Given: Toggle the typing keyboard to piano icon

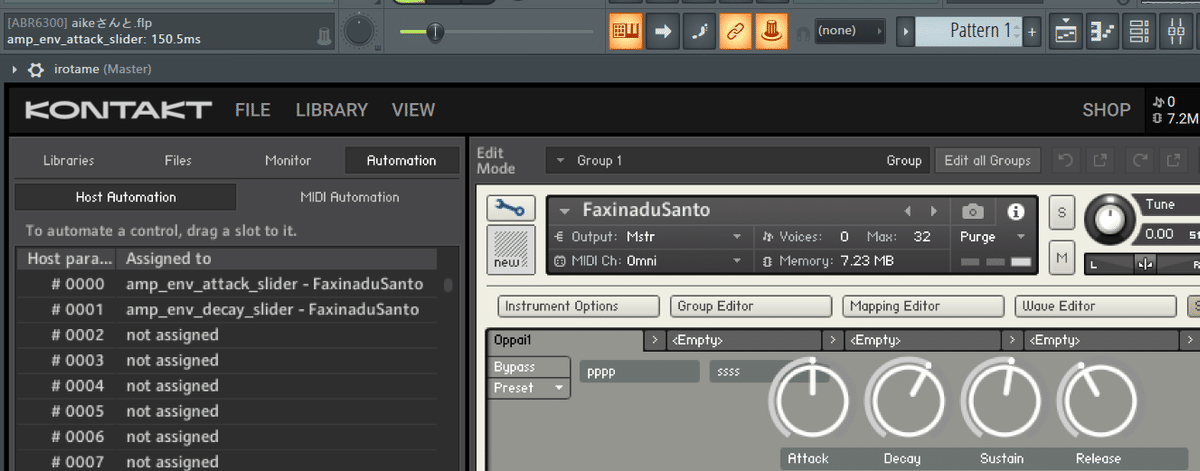Looking at the screenshot, I should (626, 31).
